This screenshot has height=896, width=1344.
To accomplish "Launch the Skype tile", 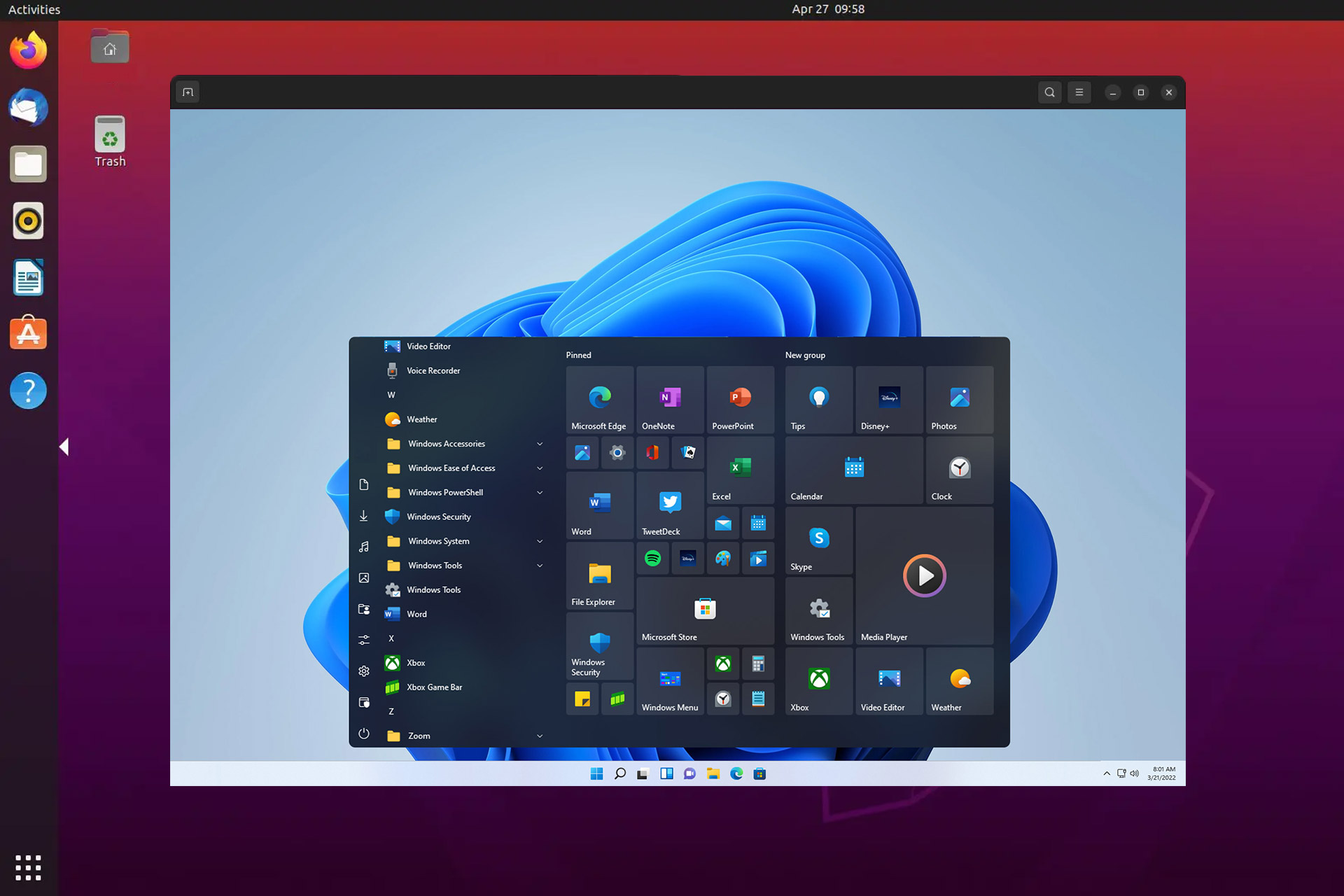I will click(818, 540).
